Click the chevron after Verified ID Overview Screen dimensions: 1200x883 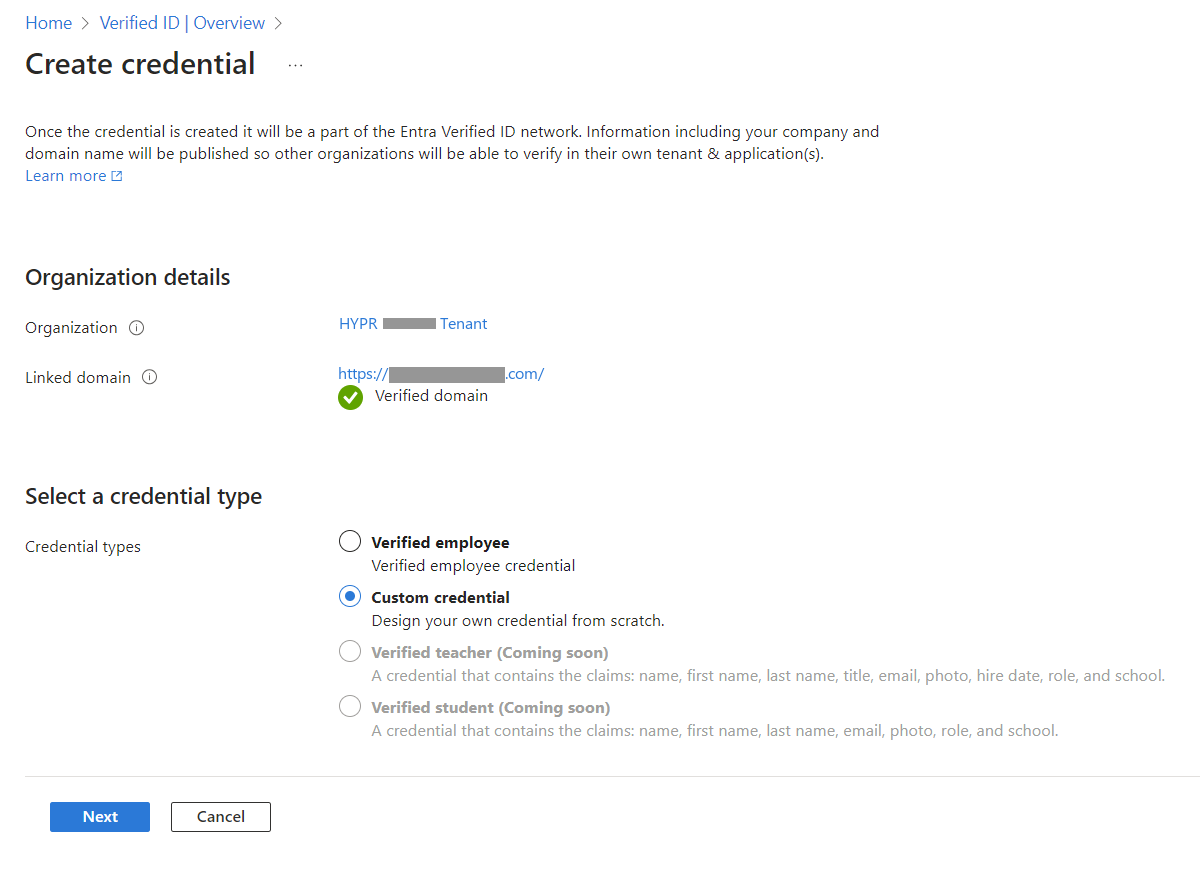click(x=278, y=23)
